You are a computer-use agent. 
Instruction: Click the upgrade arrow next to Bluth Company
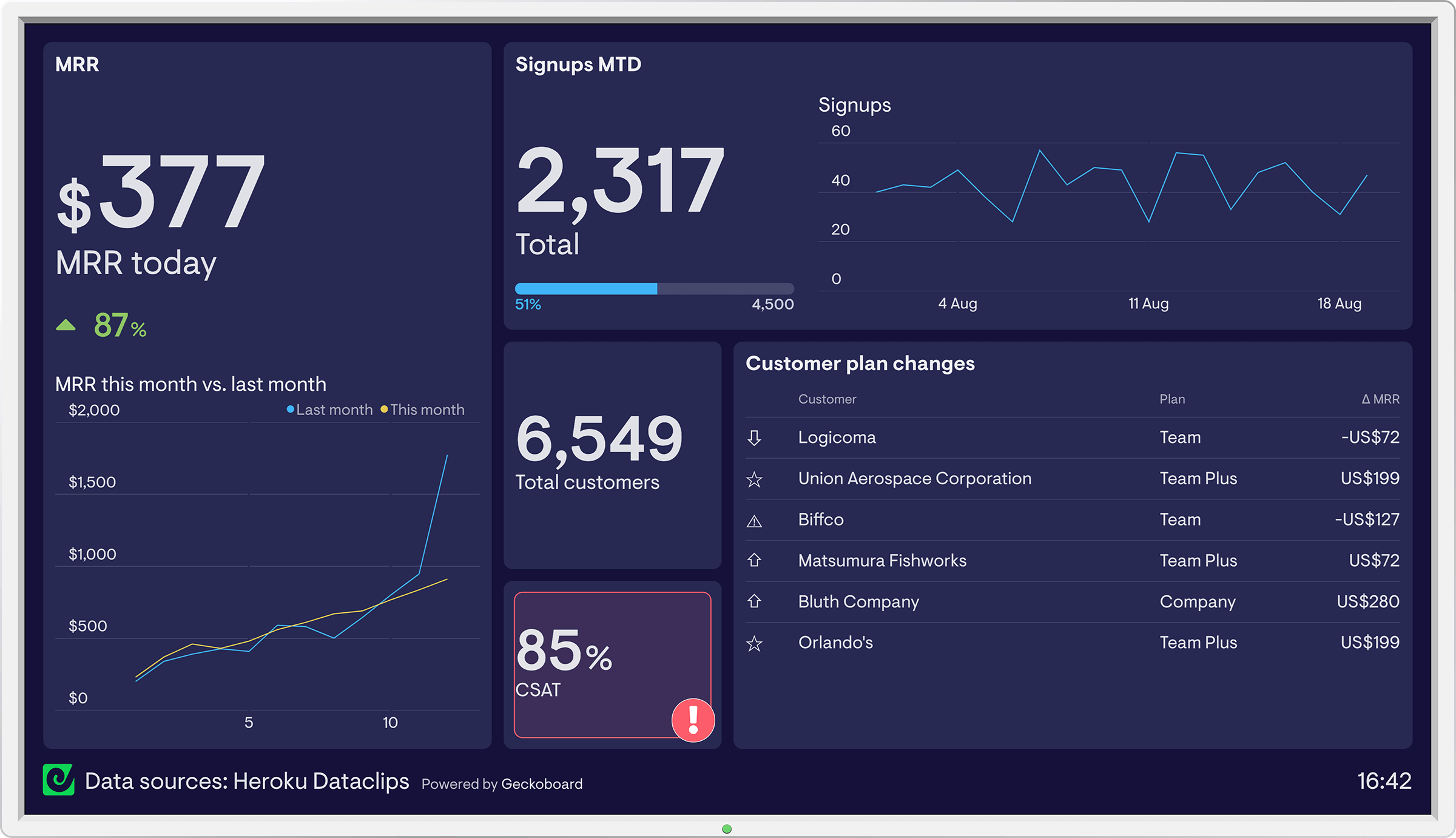point(754,601)
